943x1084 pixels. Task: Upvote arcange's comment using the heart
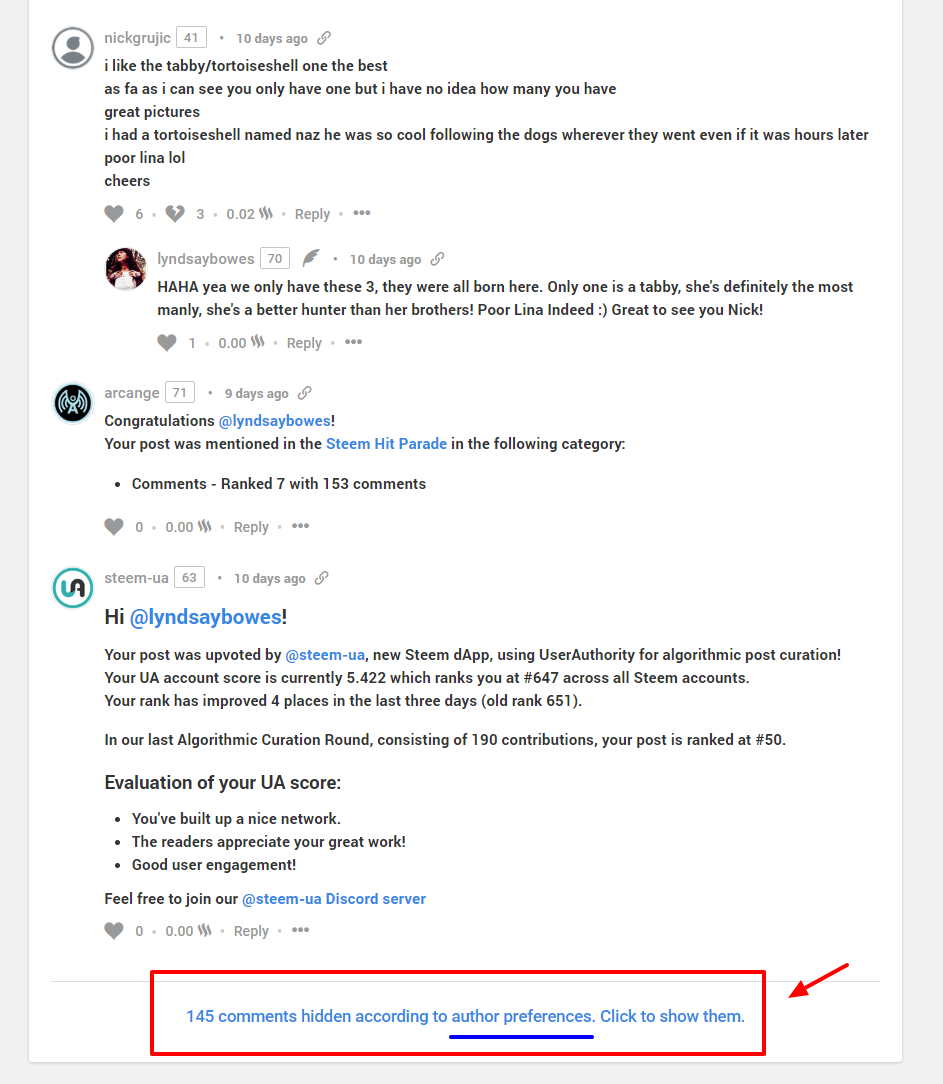click(x=114, y=527)
